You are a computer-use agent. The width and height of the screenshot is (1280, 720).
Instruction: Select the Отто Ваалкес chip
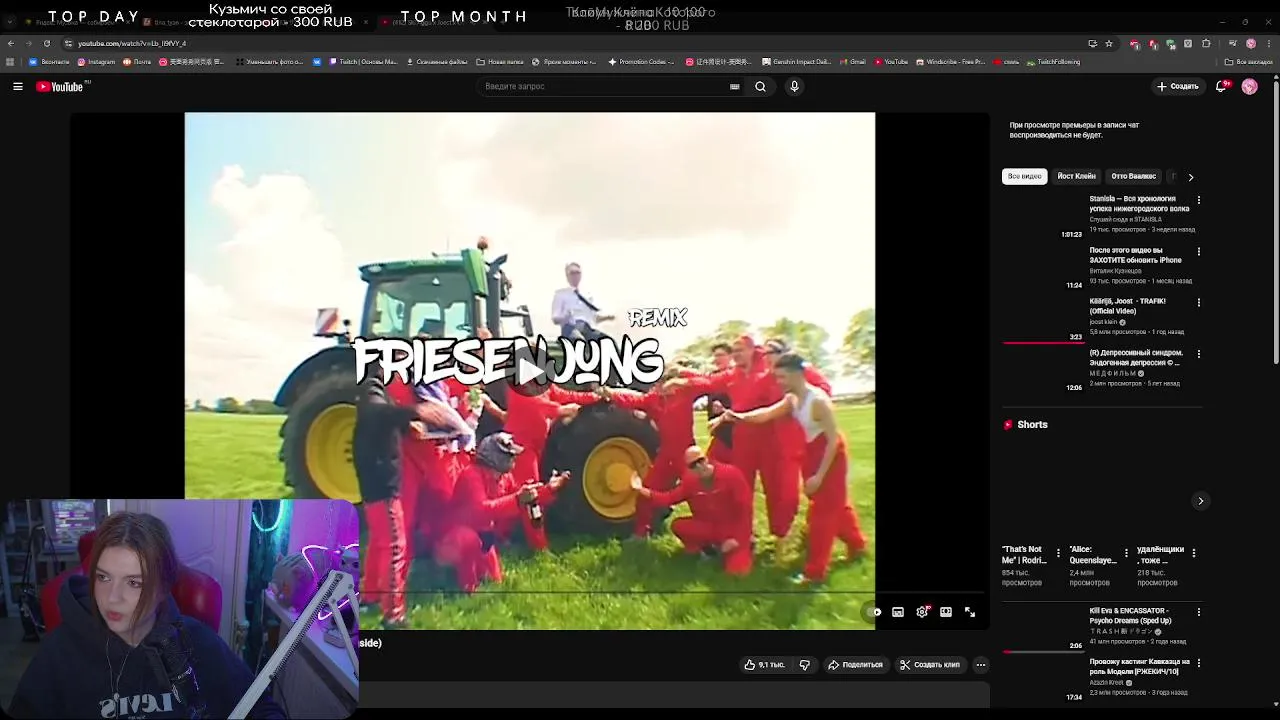click(1133, 177)
